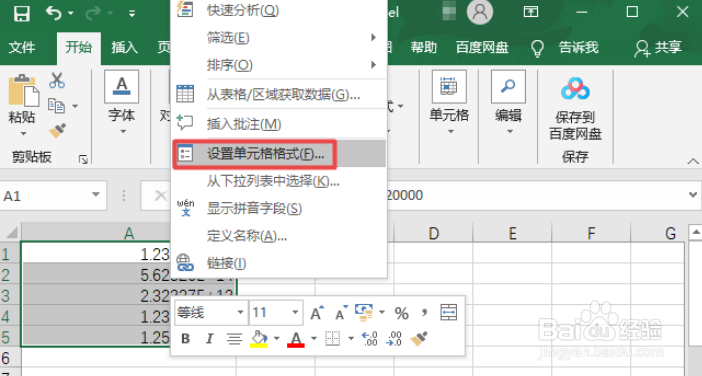Open the 百度网盘 ribbon tab
The width and height of the screenshot is (702, 376).
(482, 47)
